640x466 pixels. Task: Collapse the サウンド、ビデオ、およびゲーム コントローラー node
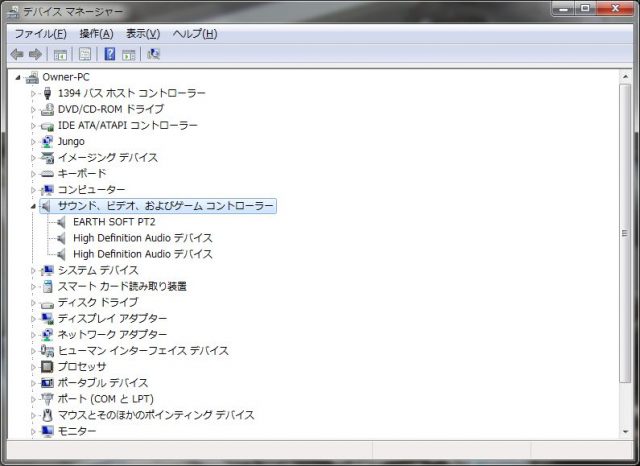point(33,206)
